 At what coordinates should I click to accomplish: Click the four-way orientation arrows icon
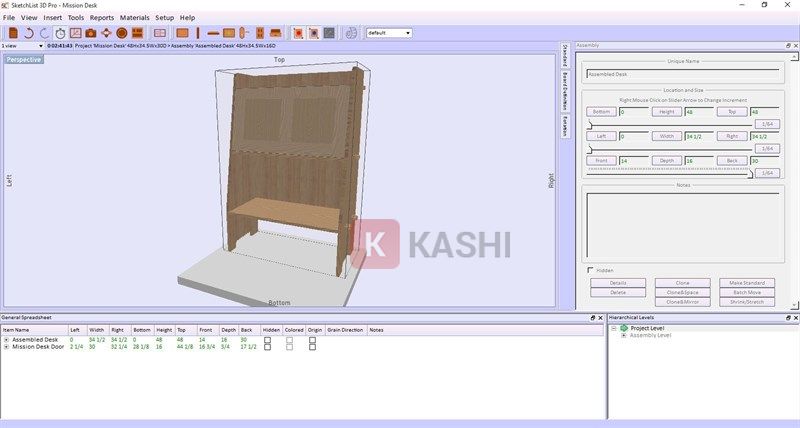106,33
